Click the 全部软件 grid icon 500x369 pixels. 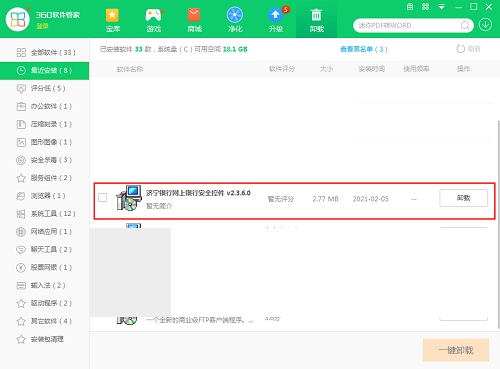21,52
